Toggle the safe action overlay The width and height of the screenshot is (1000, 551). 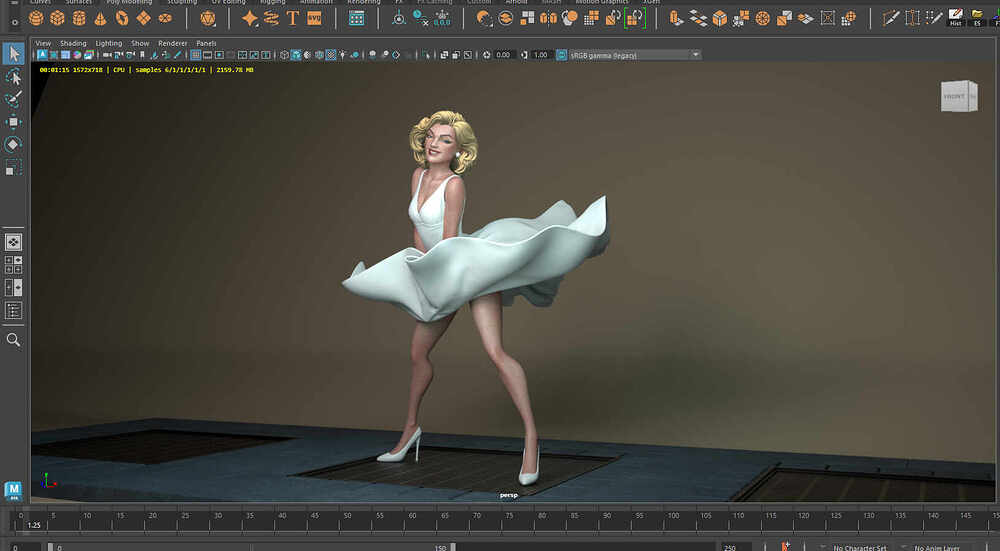click(254, 55)
